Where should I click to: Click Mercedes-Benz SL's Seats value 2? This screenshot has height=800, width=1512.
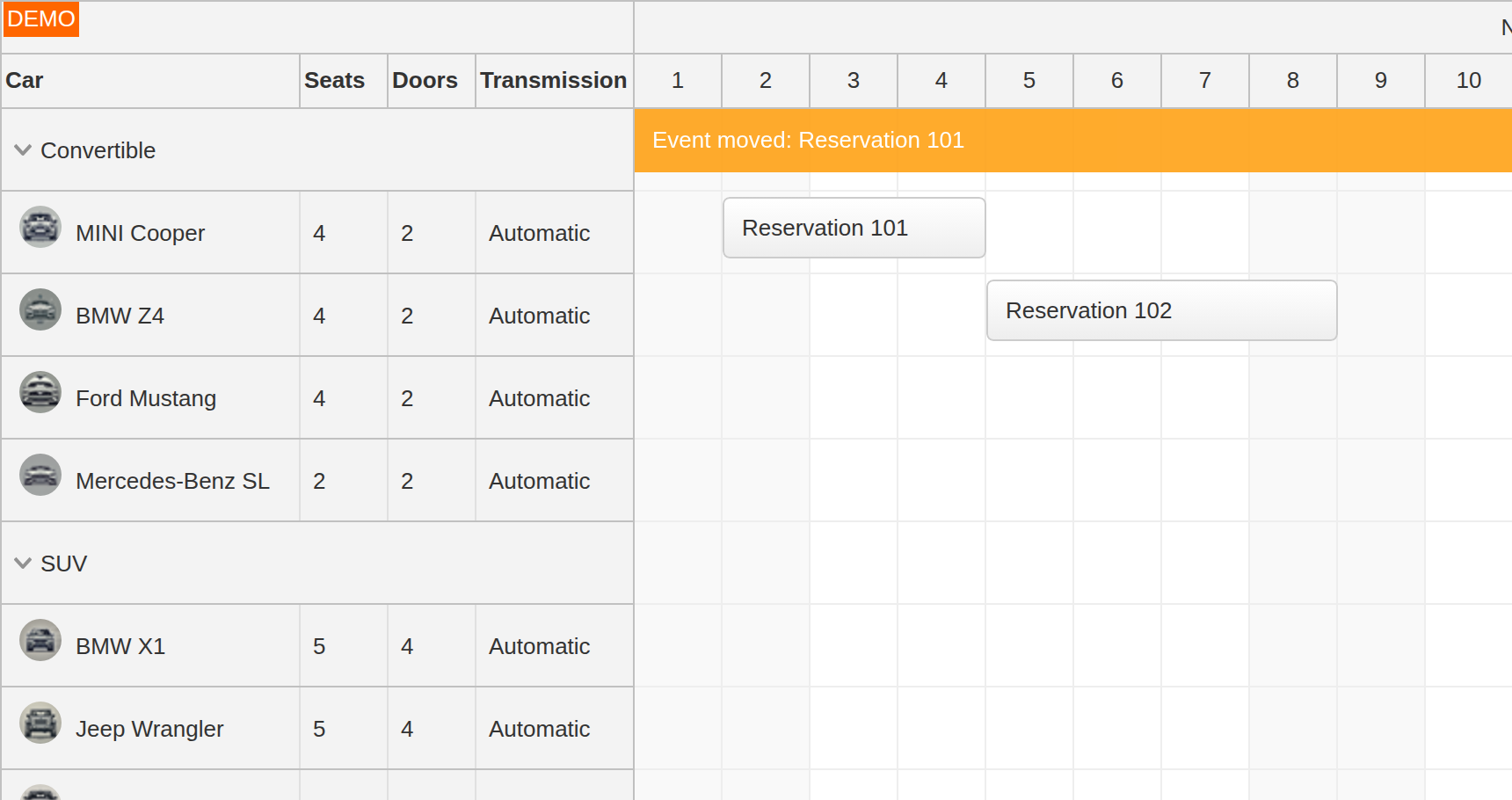pos(319,481)
